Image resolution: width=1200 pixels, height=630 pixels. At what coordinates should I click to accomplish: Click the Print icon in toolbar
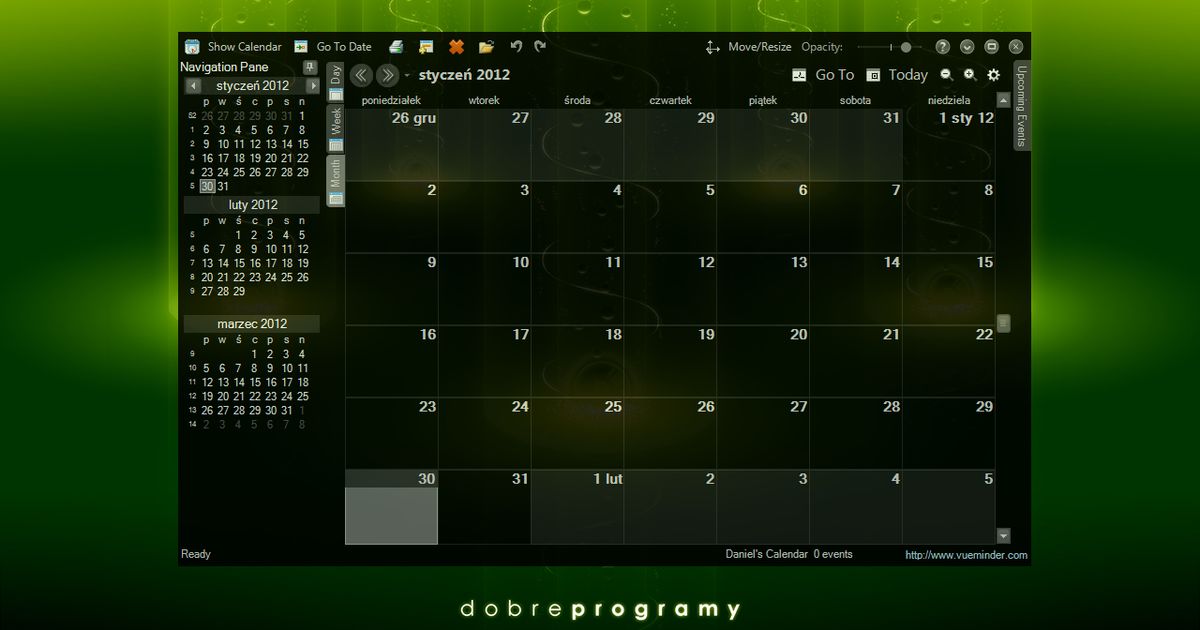coord(396,47)
